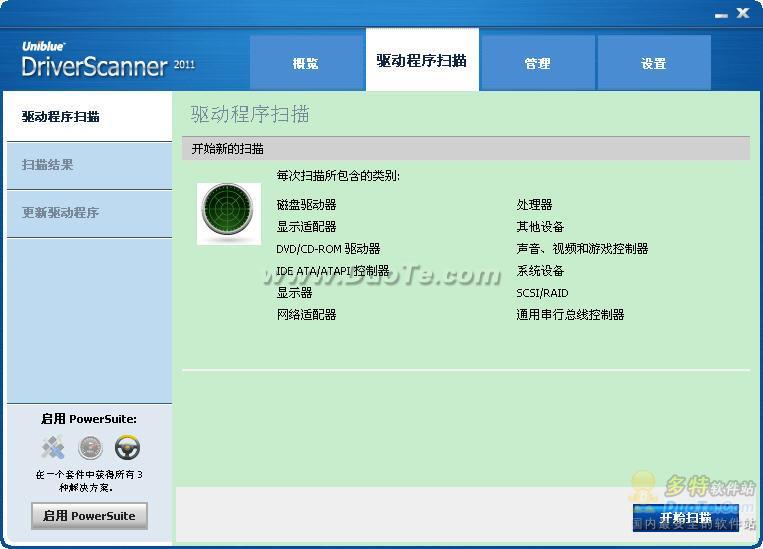Click the SCSI/RAID category text
The image size is (763, 549).
(543, 293)
